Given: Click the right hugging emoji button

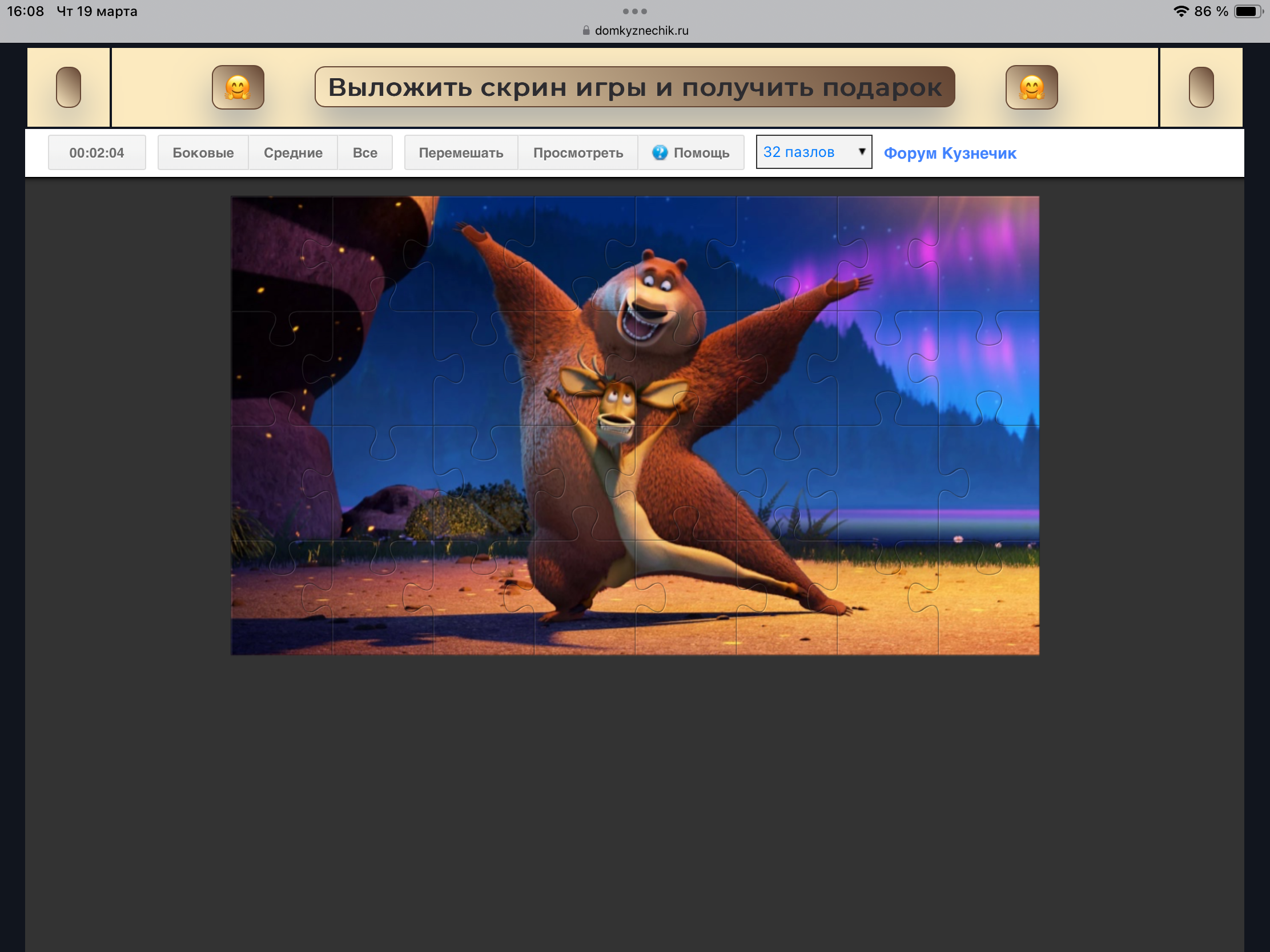Looking at the screenshot, I should (x=1031, y=87).
